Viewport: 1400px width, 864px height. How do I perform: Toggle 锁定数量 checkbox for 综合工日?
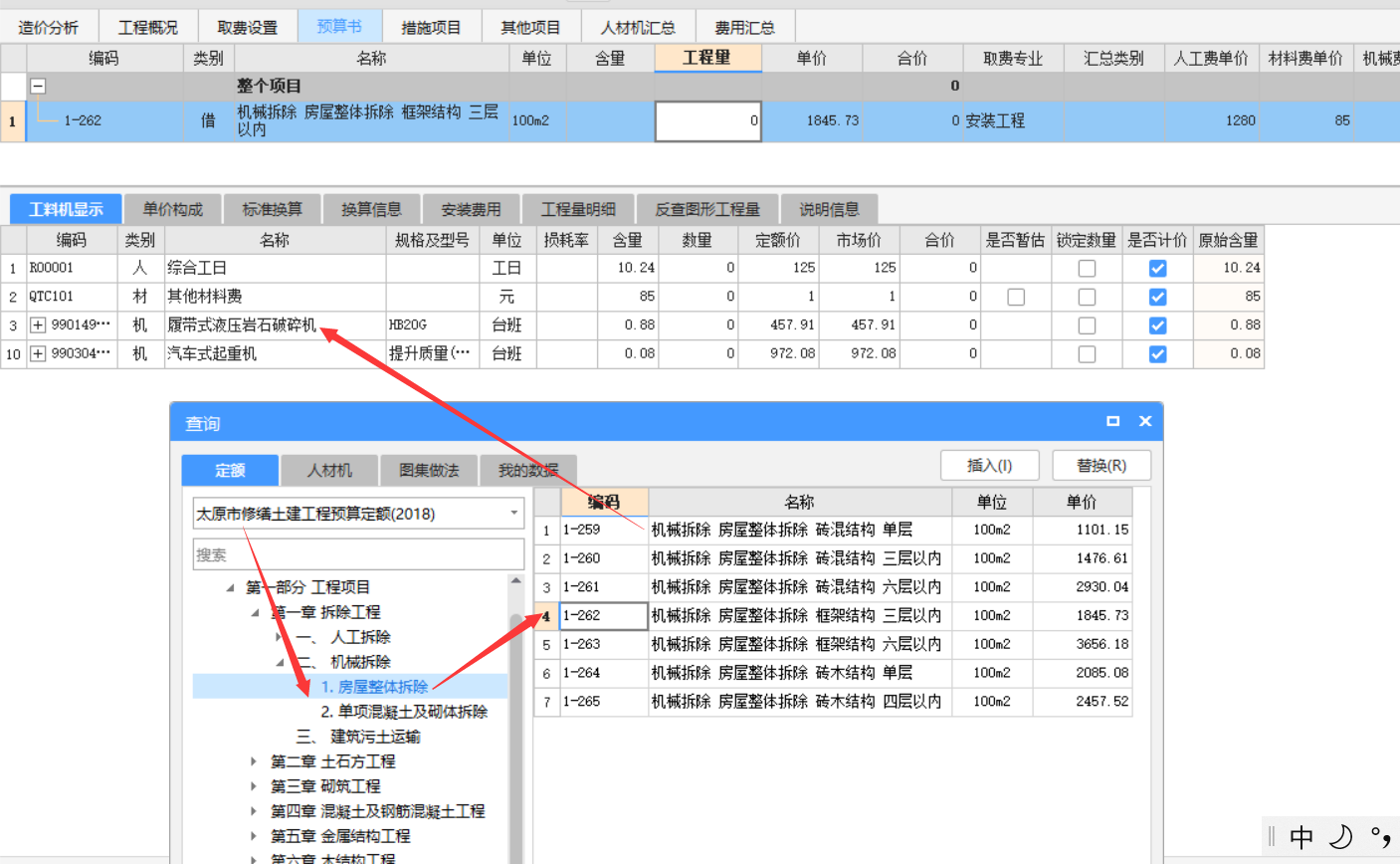point(1087,269)
